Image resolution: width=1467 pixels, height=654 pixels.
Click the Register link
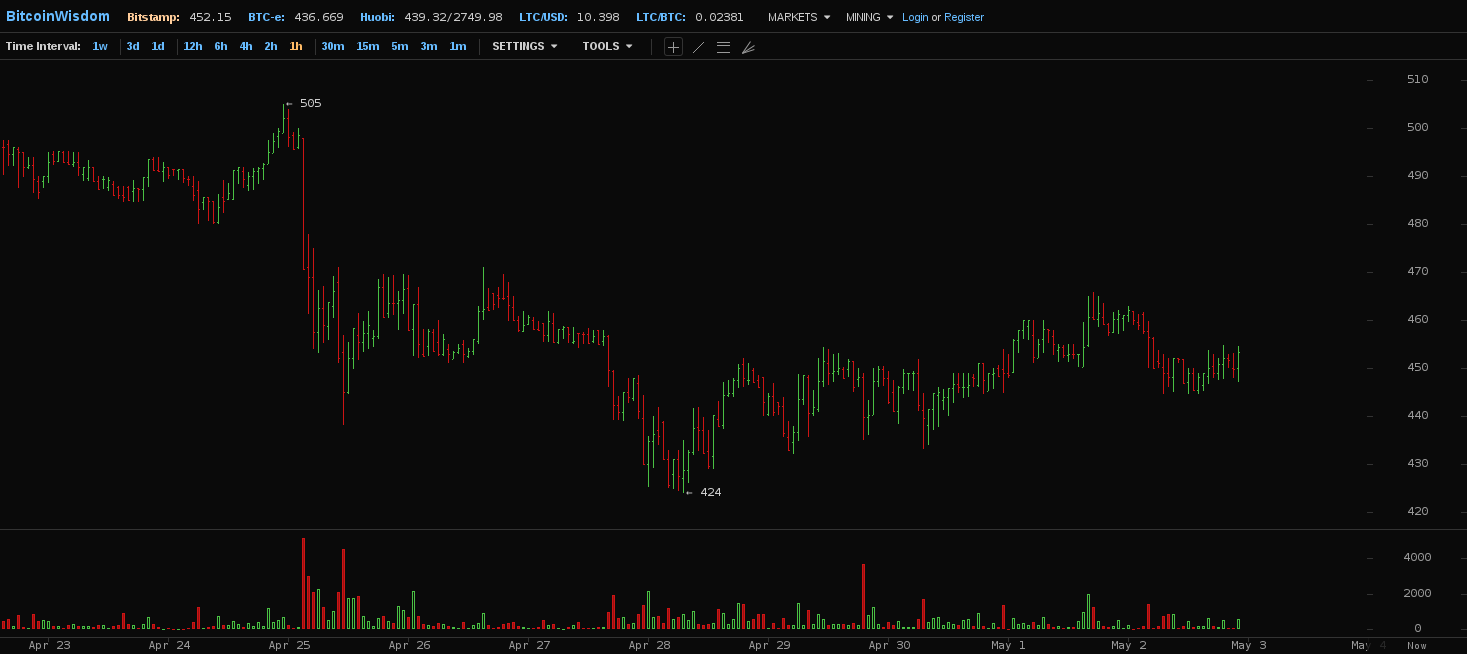[964, 17]
